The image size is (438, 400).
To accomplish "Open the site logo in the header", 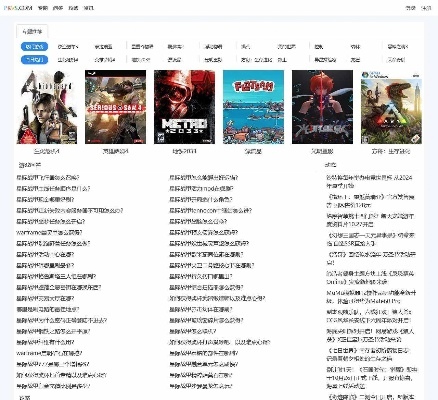I will pyautogui.click(x=18, y=8).
